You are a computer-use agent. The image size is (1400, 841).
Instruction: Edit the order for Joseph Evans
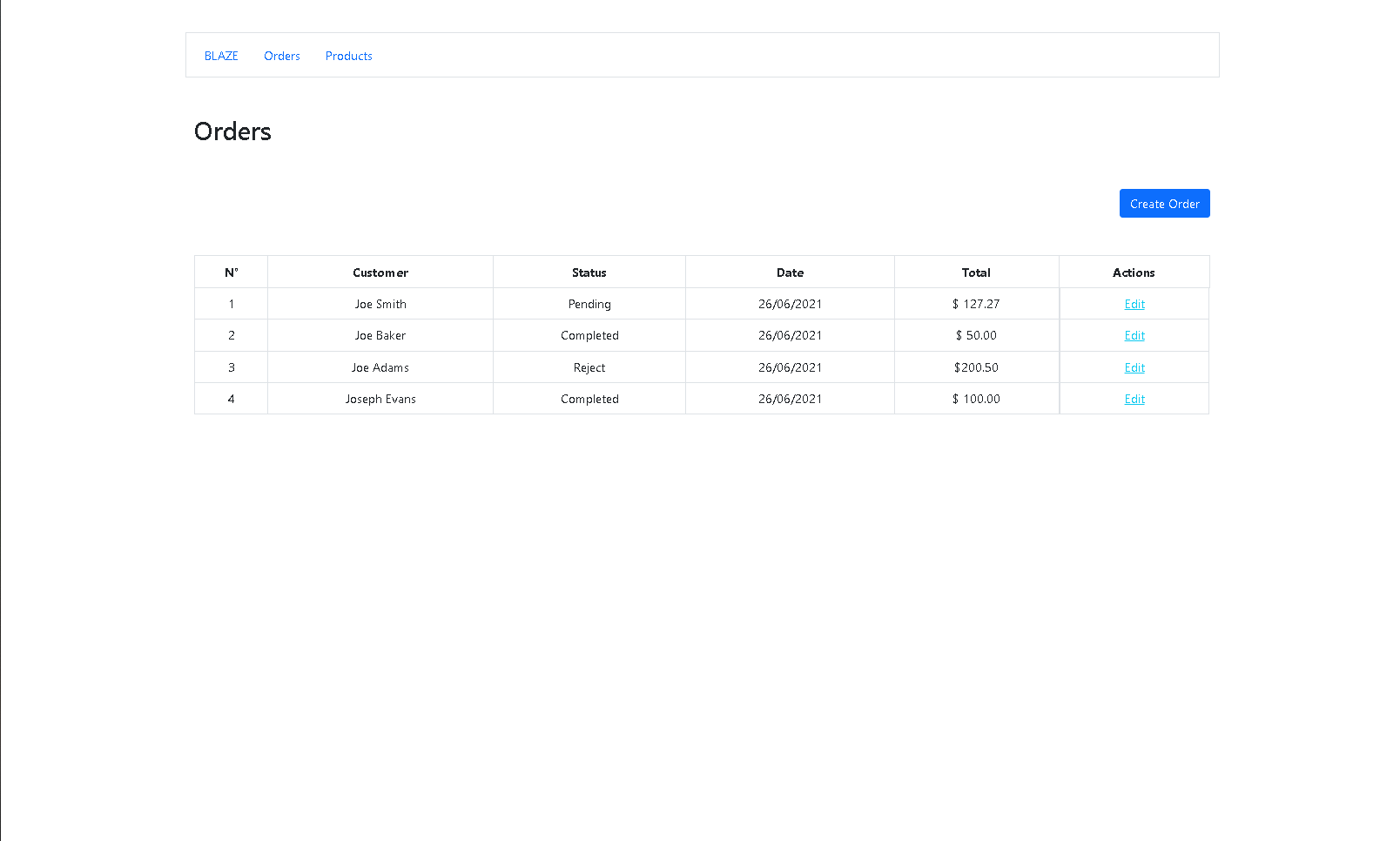click(x=1134, y=398)
